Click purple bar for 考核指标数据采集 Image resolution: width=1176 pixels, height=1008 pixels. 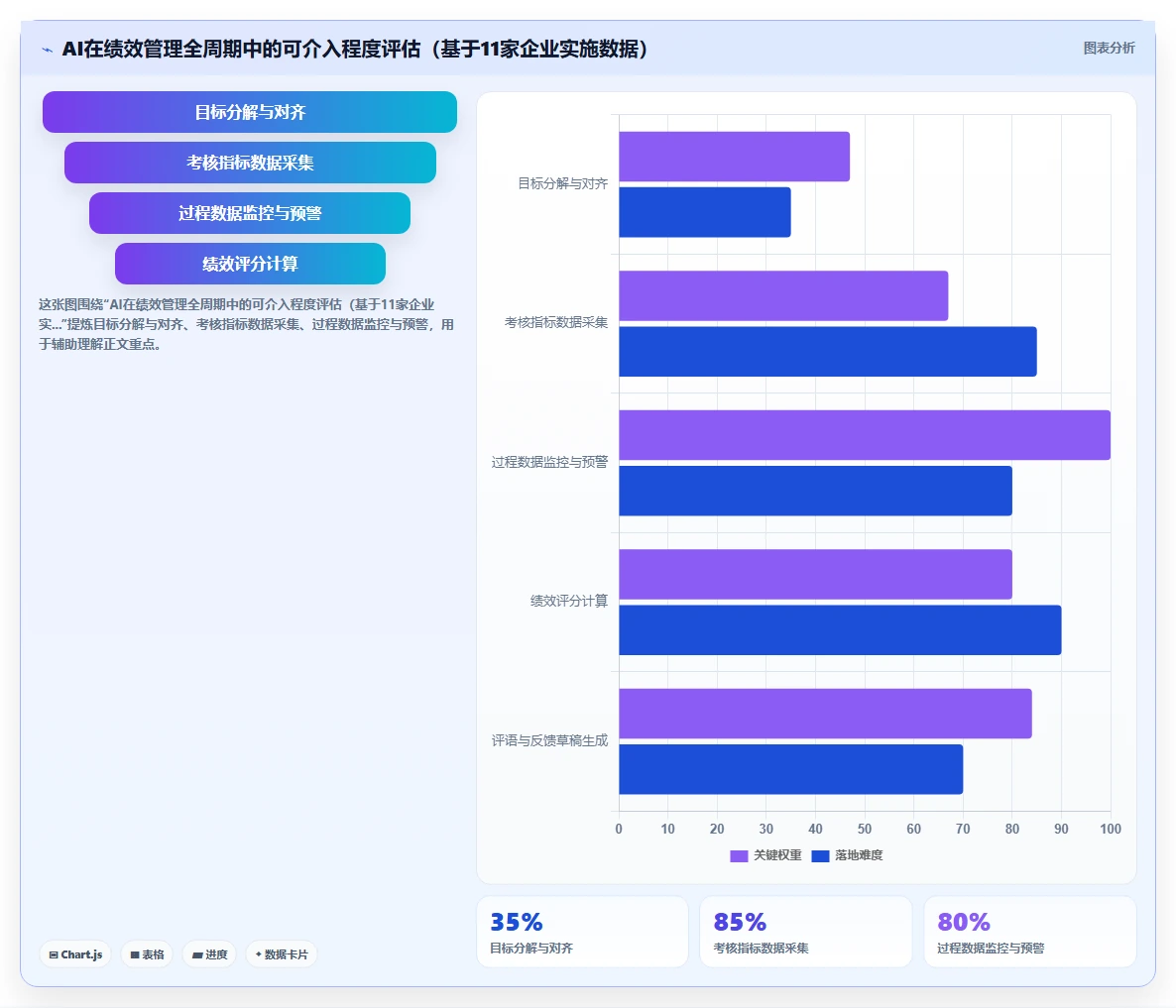coord(783,296)
